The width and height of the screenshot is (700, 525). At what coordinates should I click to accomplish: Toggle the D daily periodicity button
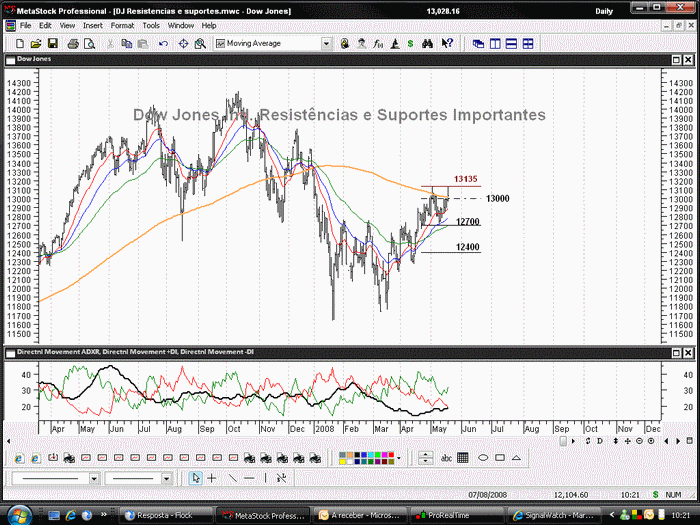[x=600, y=441]
